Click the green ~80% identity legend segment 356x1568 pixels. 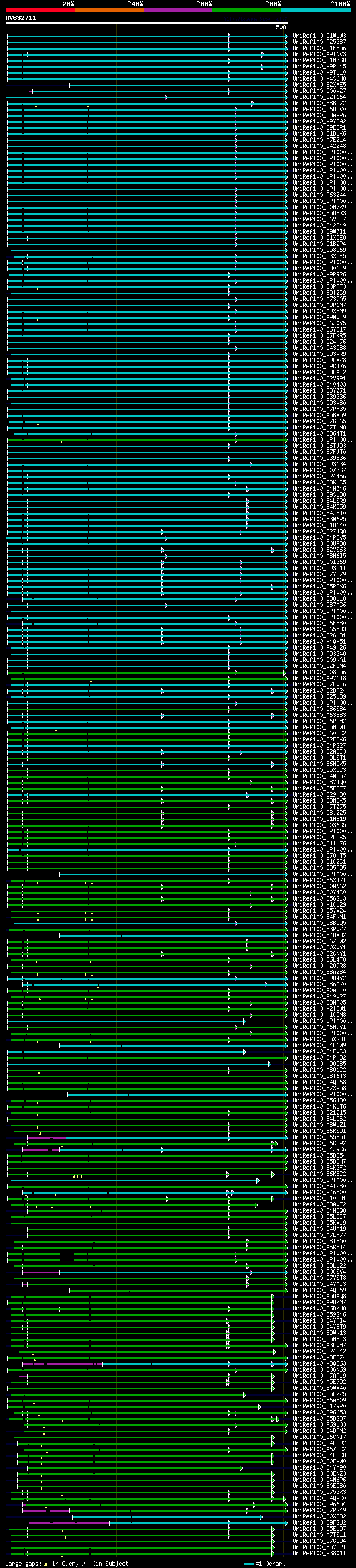pos(247,10)
